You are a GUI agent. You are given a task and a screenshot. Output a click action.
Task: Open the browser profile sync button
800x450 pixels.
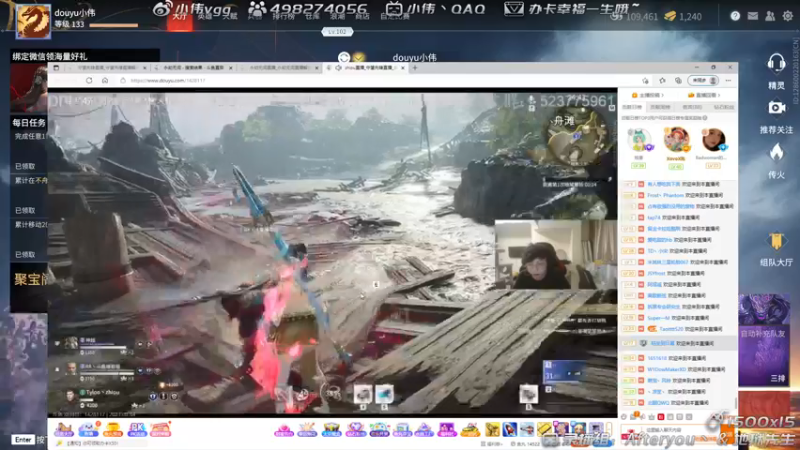coord(703,81)
